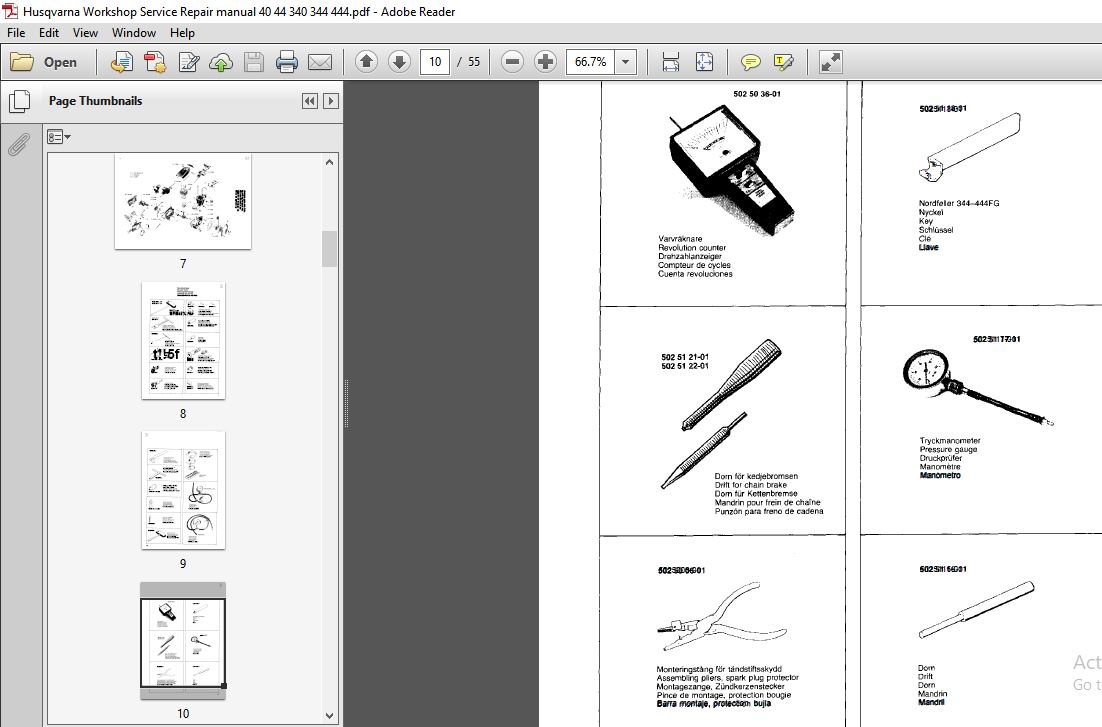Click the Print icon
This screenshot has height=727, width=1102.
coord(287,62)
